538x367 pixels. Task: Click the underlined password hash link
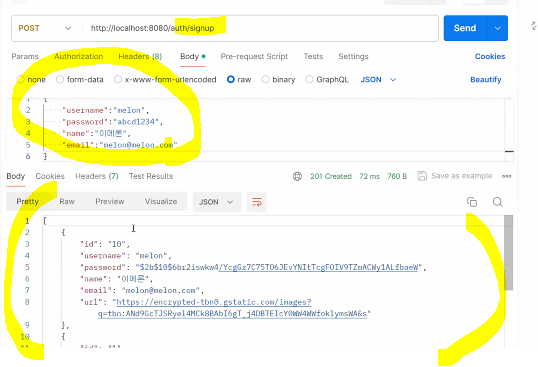[x=318, y=267]
